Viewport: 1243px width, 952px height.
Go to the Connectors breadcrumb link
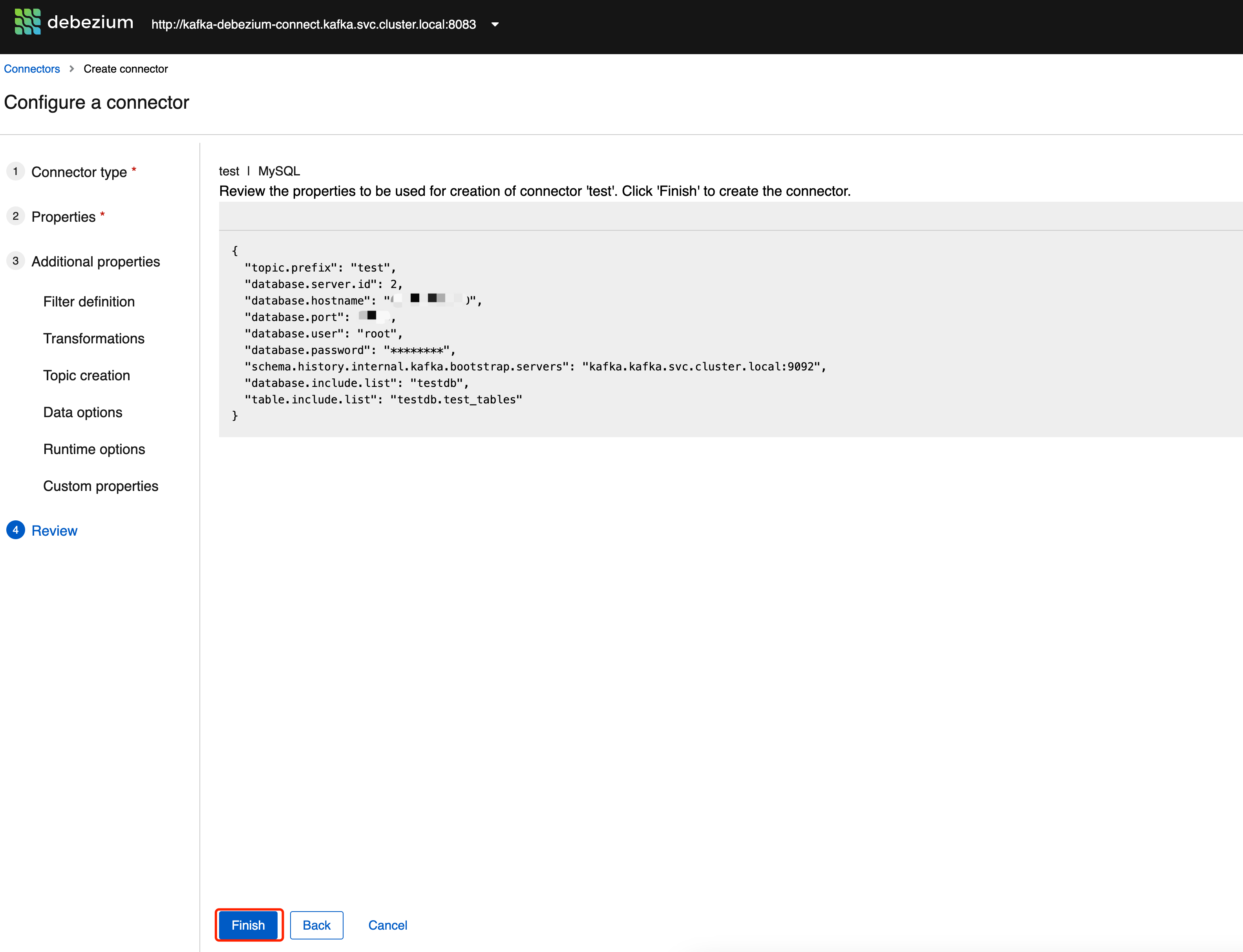coord(32,69)
